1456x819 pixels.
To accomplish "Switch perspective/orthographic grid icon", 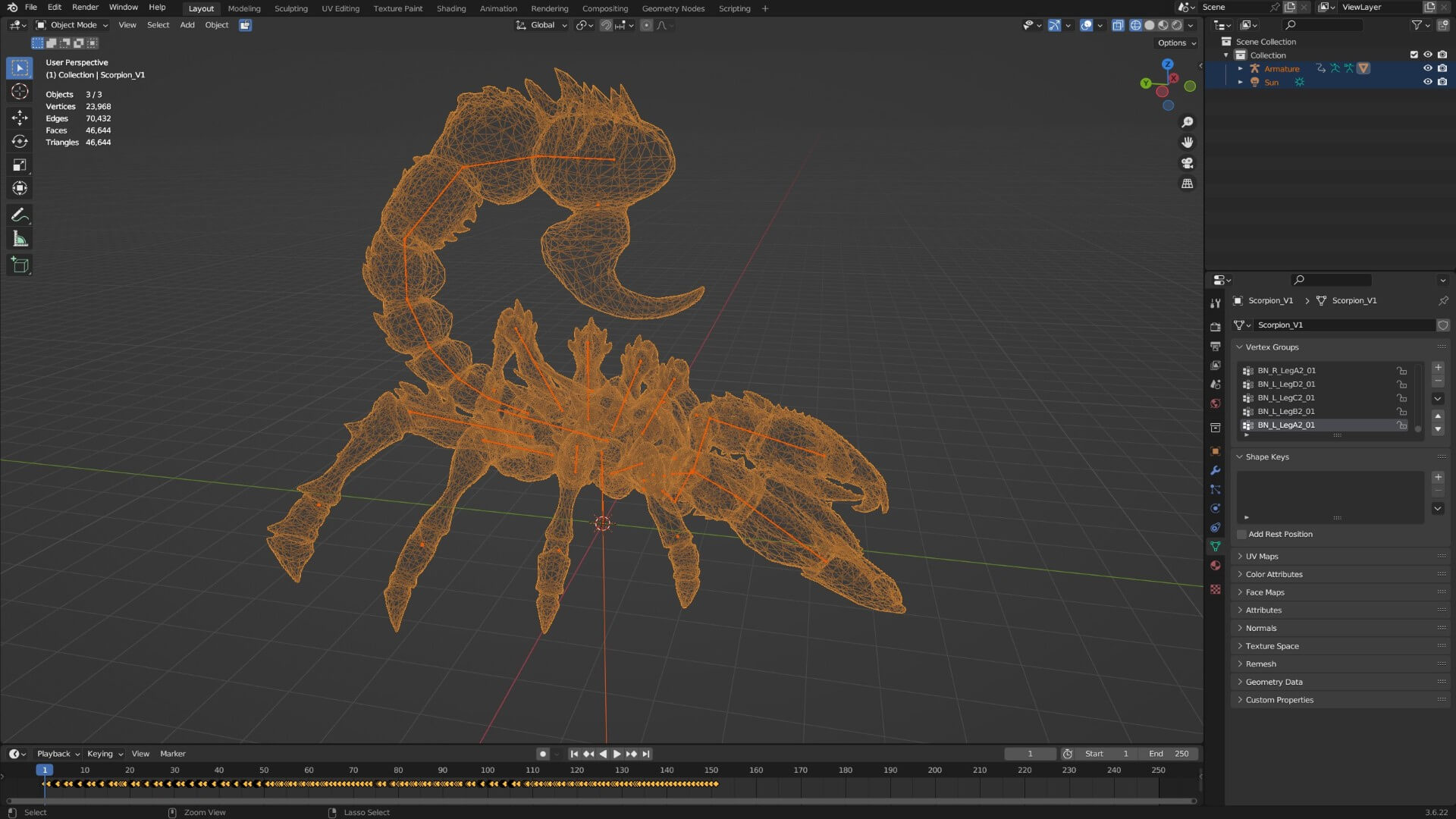I will click(x=1188, y=184).
